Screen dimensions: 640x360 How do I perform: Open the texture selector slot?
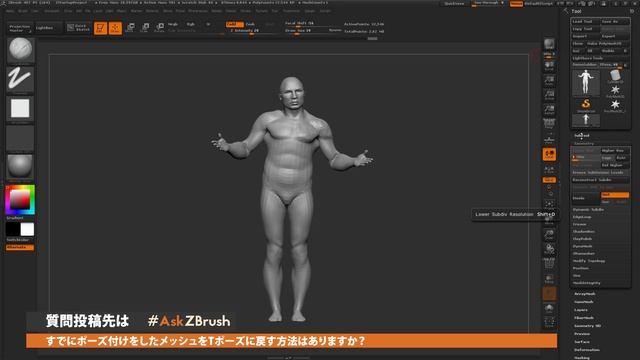click(x=20, y=138)
